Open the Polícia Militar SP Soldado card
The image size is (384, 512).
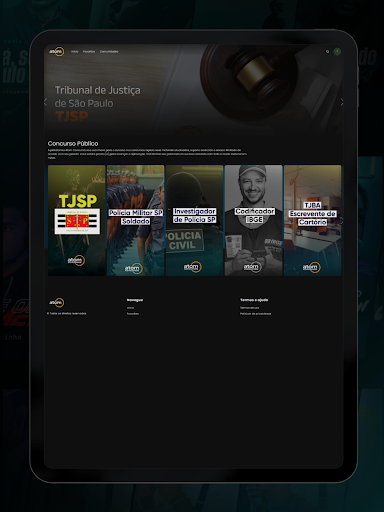pyautogui.click(x=136, y=220)
